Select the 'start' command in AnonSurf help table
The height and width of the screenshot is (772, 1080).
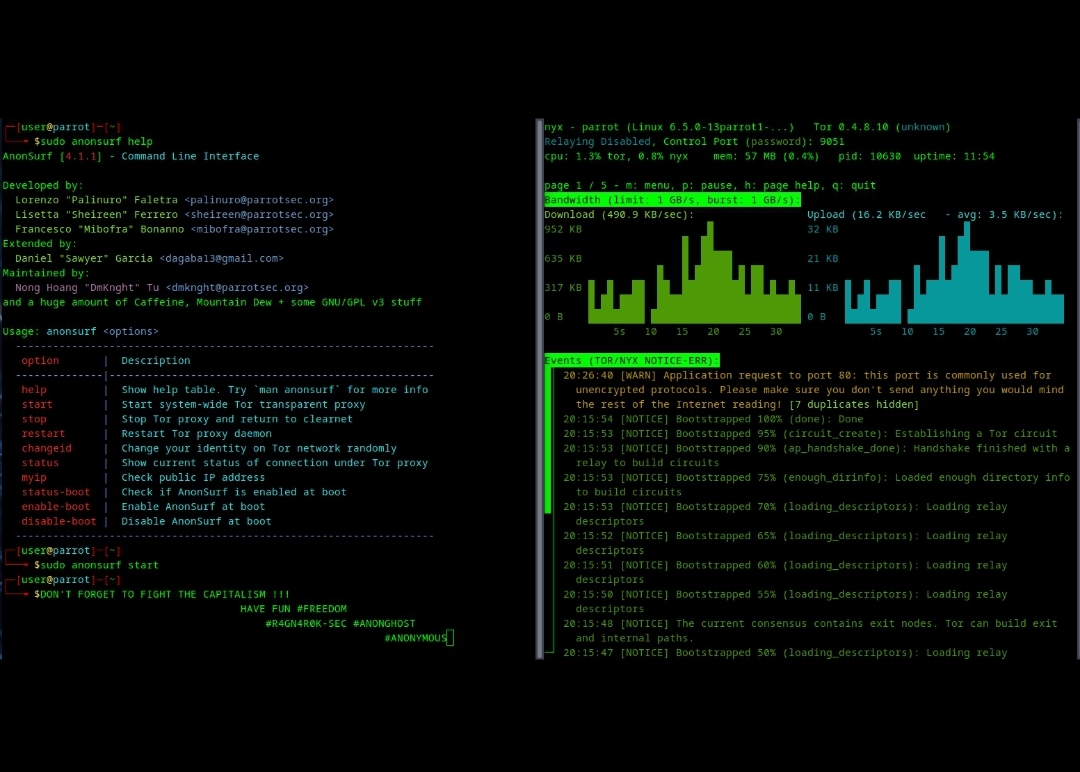(x=37, y=404)
